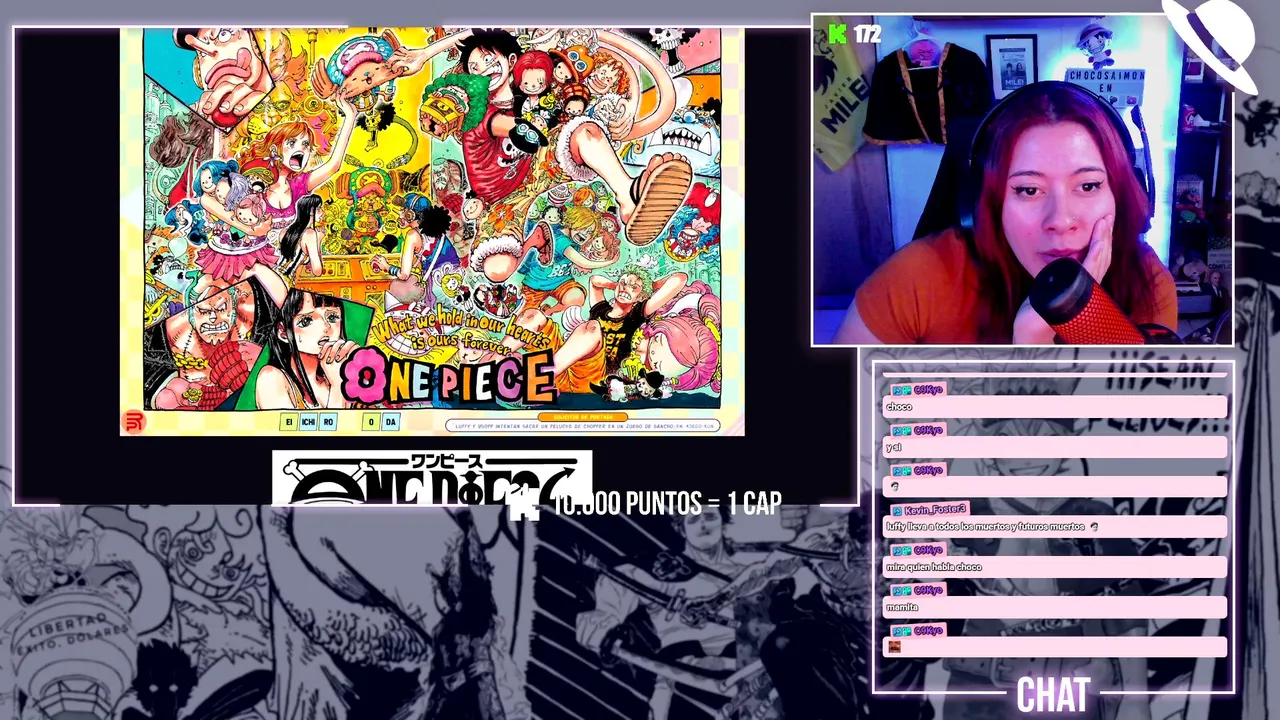Click the orange 'Solicitud de portada' label
Image resolution: width=1280 pixels, height=720 pixels.
click(582, 416)
